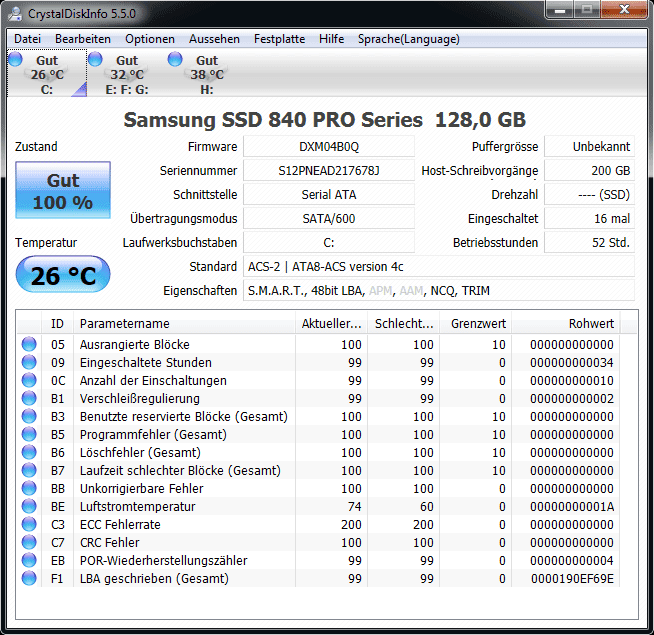Select the Verschleißregulierung parameter name
Image resolution: width=654 pixels, height=635 pixels.
click(x=140, y=398)
